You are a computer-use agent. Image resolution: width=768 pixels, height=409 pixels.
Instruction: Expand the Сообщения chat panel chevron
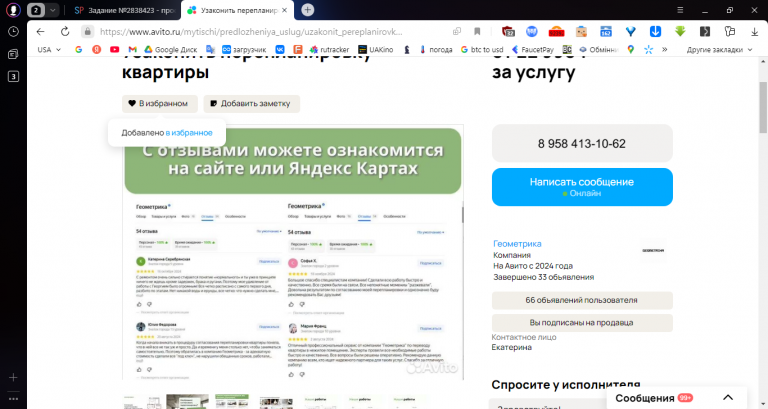(x=728, y=397)
